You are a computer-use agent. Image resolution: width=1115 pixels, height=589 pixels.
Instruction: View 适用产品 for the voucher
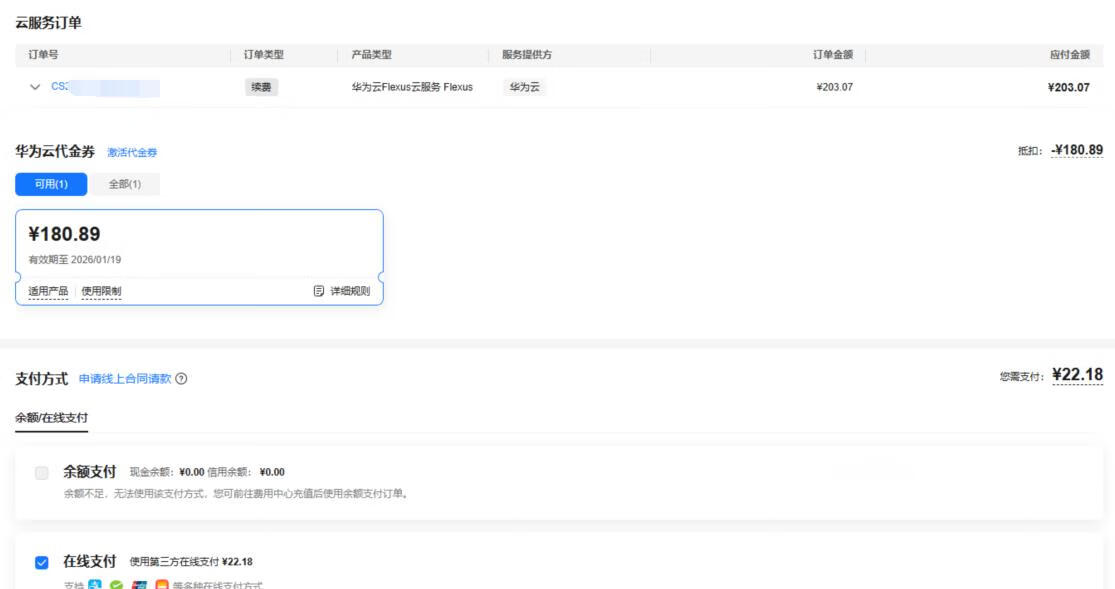point(48,291)
